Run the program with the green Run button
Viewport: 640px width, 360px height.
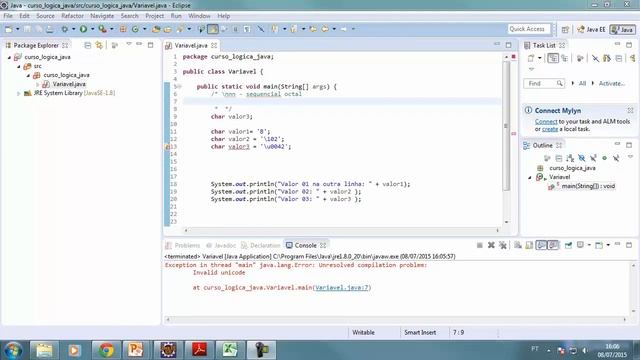(83, 29)
